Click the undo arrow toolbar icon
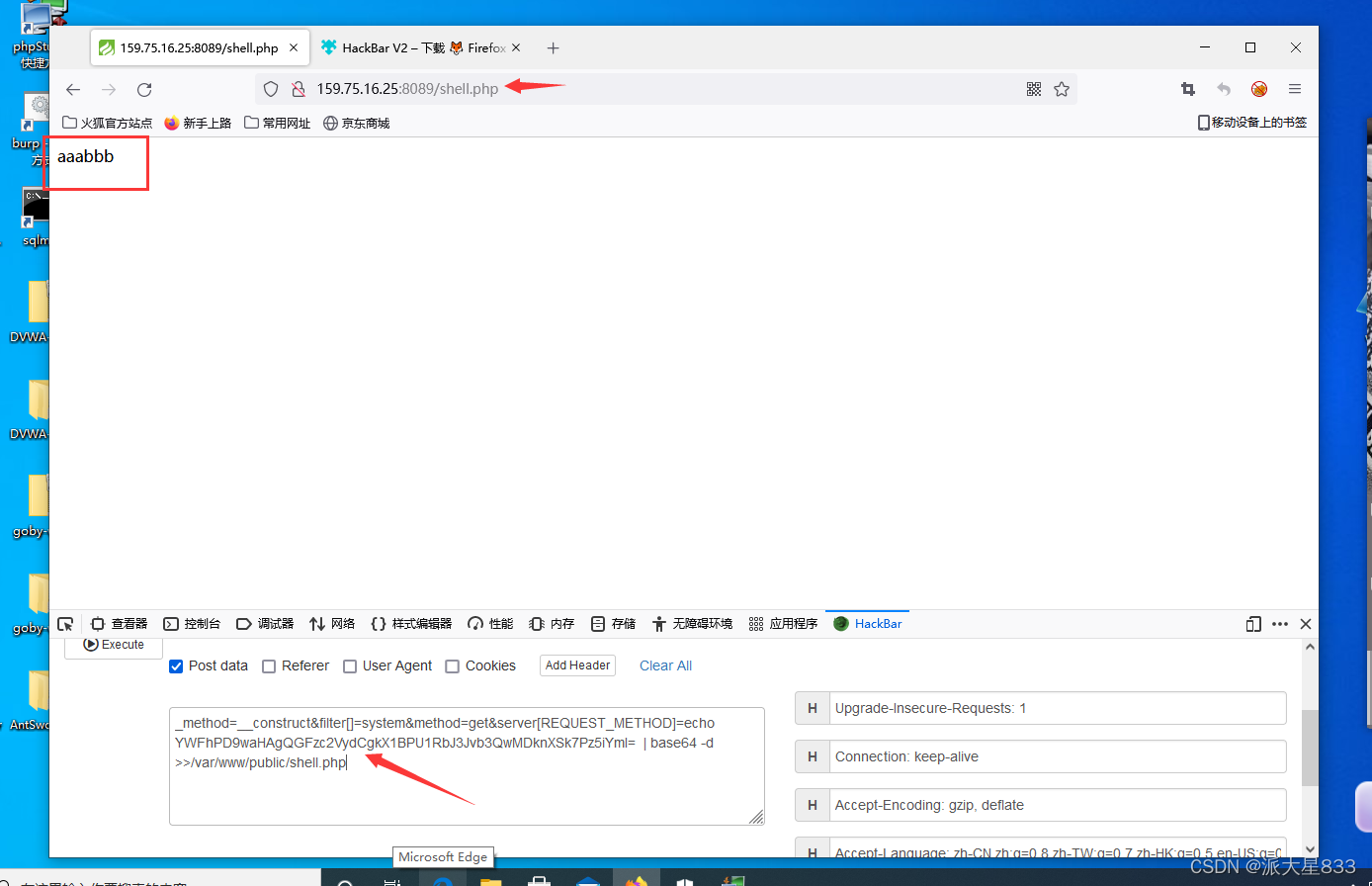The width and height of the screenshot is (1372, 886). 1224,89
